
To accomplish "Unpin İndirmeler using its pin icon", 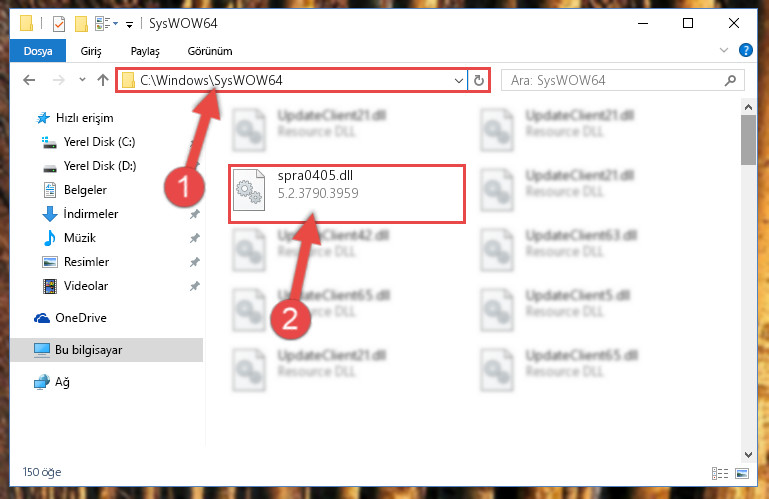I will click(195, 214).
